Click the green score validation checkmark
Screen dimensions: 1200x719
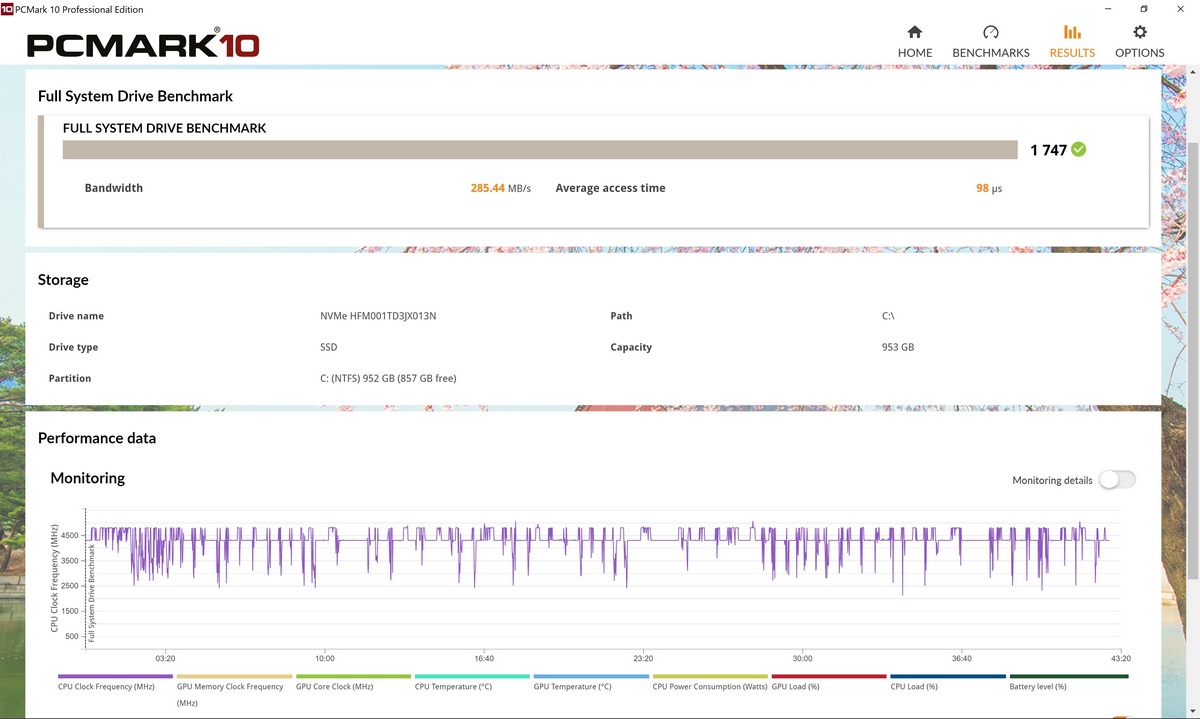tap(1078, 150)
